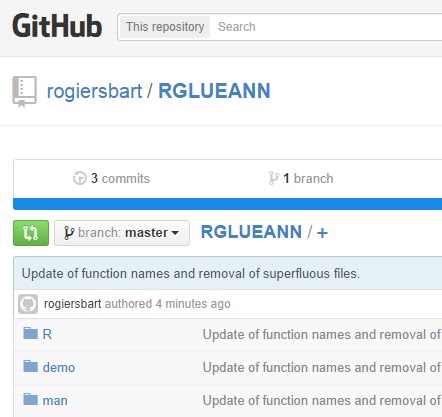Click the commit message in the R row
The image size is (442, 417).
tap(322, 334)
